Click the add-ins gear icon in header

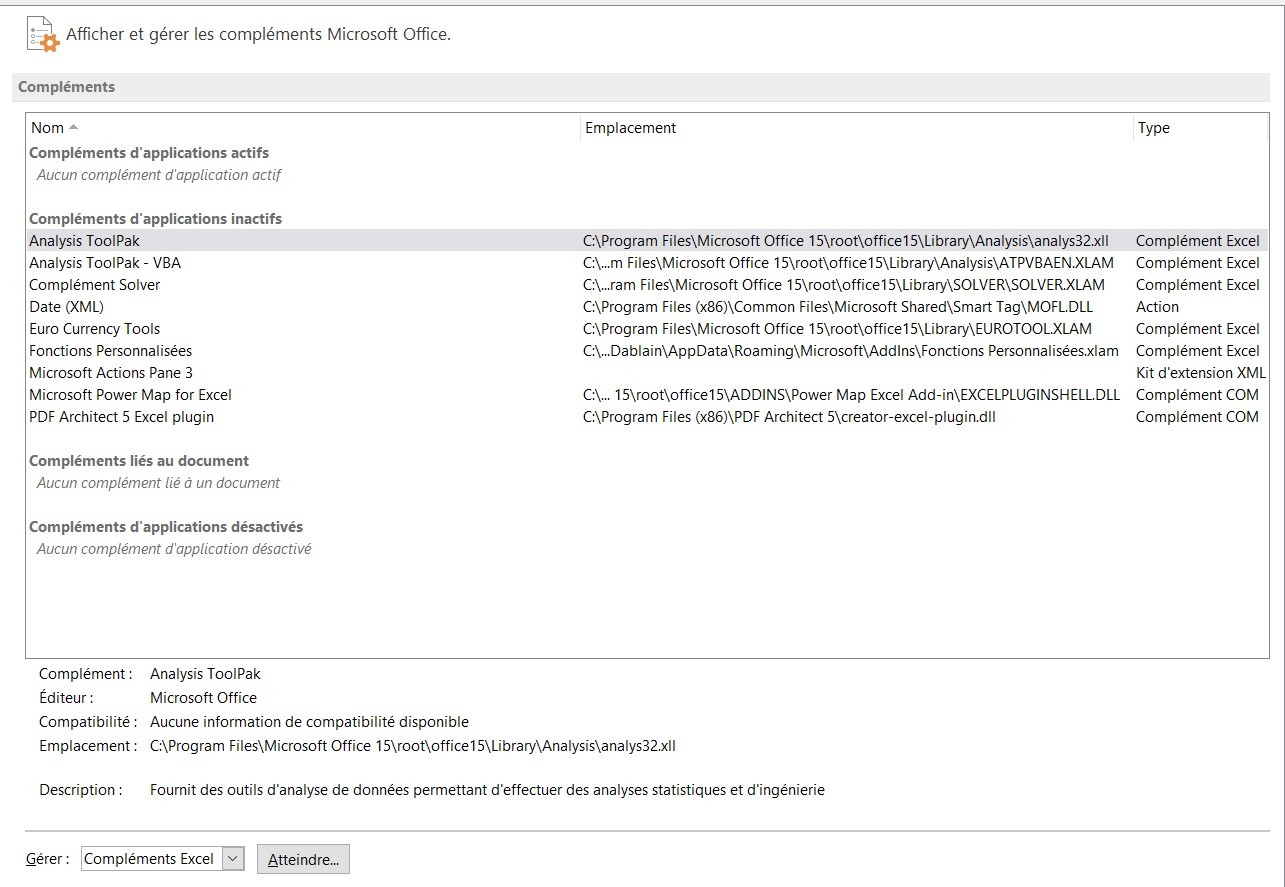(43, 36)
